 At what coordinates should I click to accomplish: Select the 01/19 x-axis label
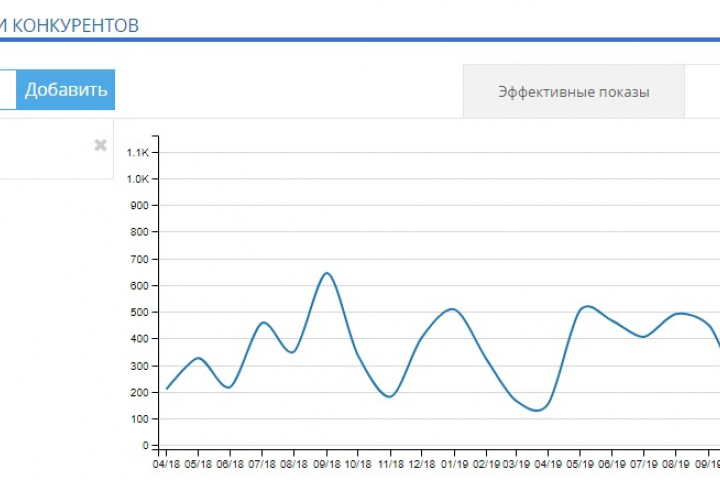tap(454, 464)
